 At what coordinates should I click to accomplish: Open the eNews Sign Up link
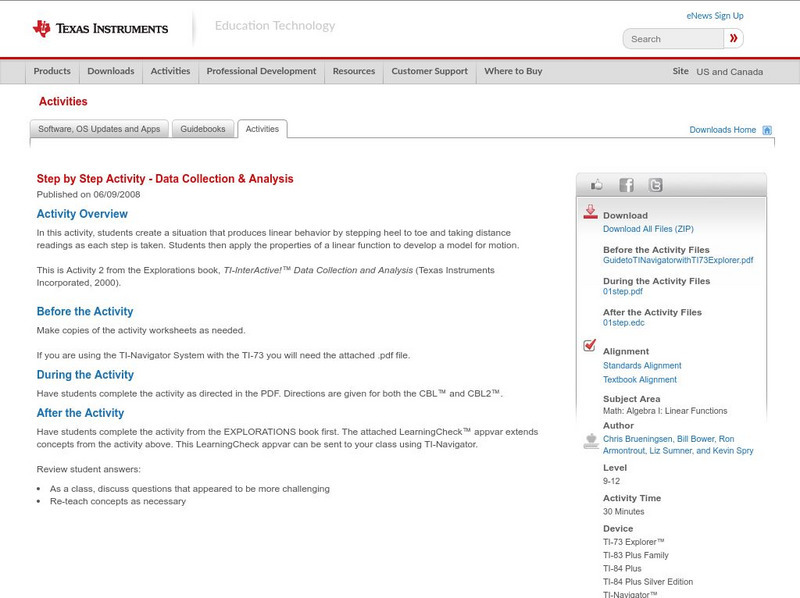pos(715,16)
